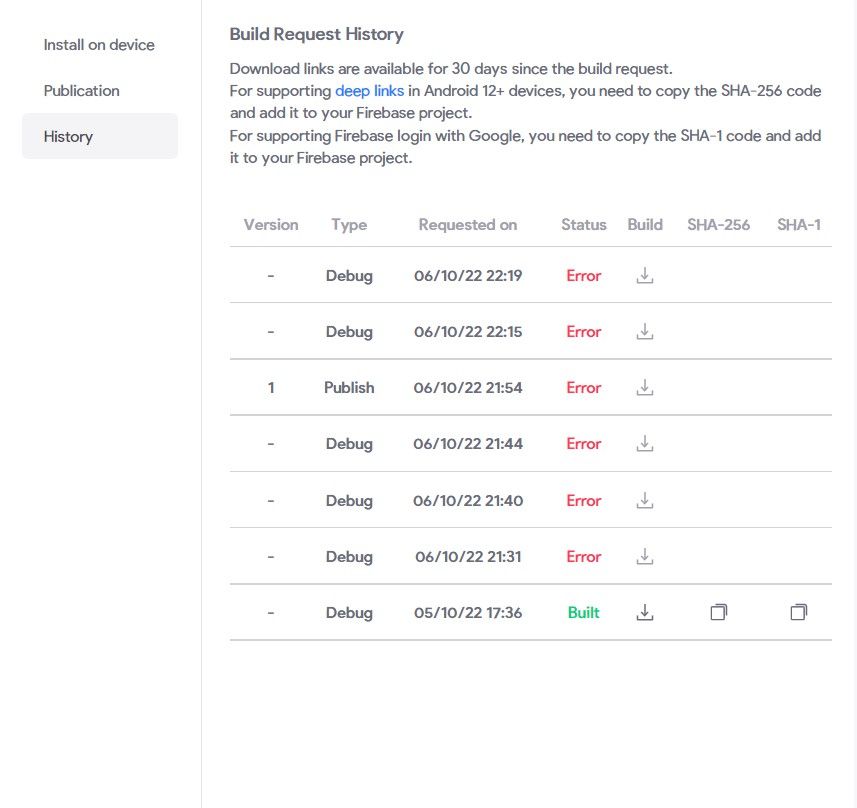Click the Build column header

645,225
